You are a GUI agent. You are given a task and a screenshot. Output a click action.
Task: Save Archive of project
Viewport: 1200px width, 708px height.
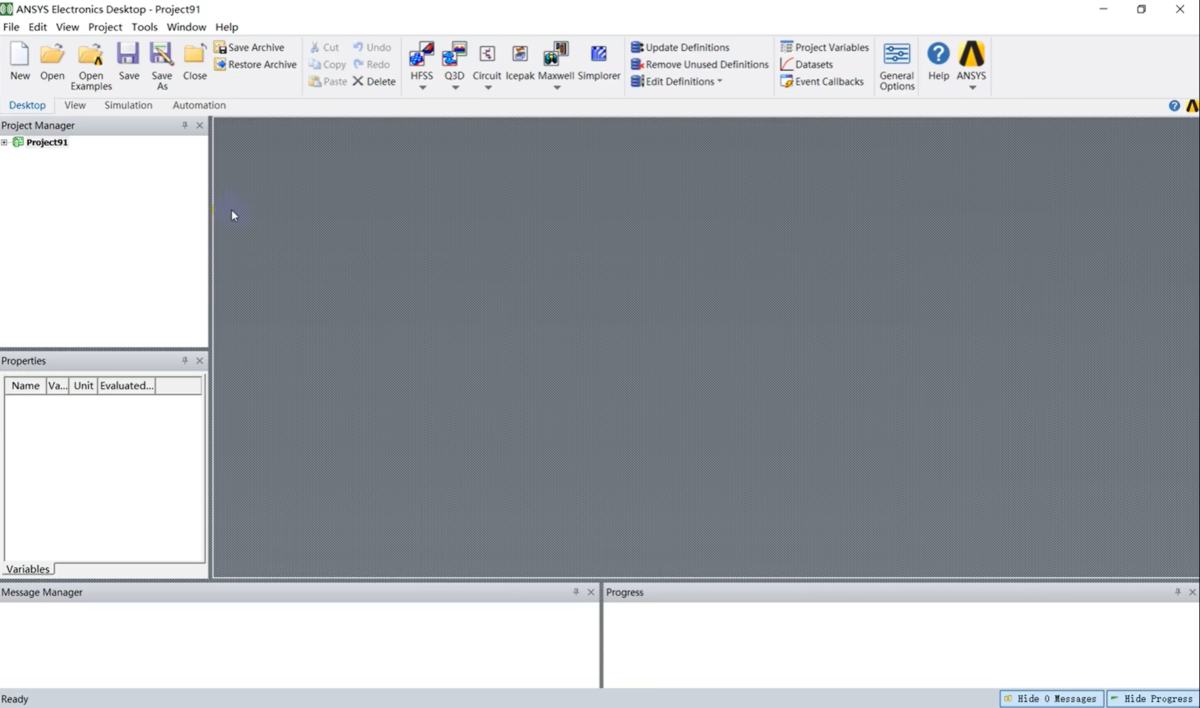249,47
